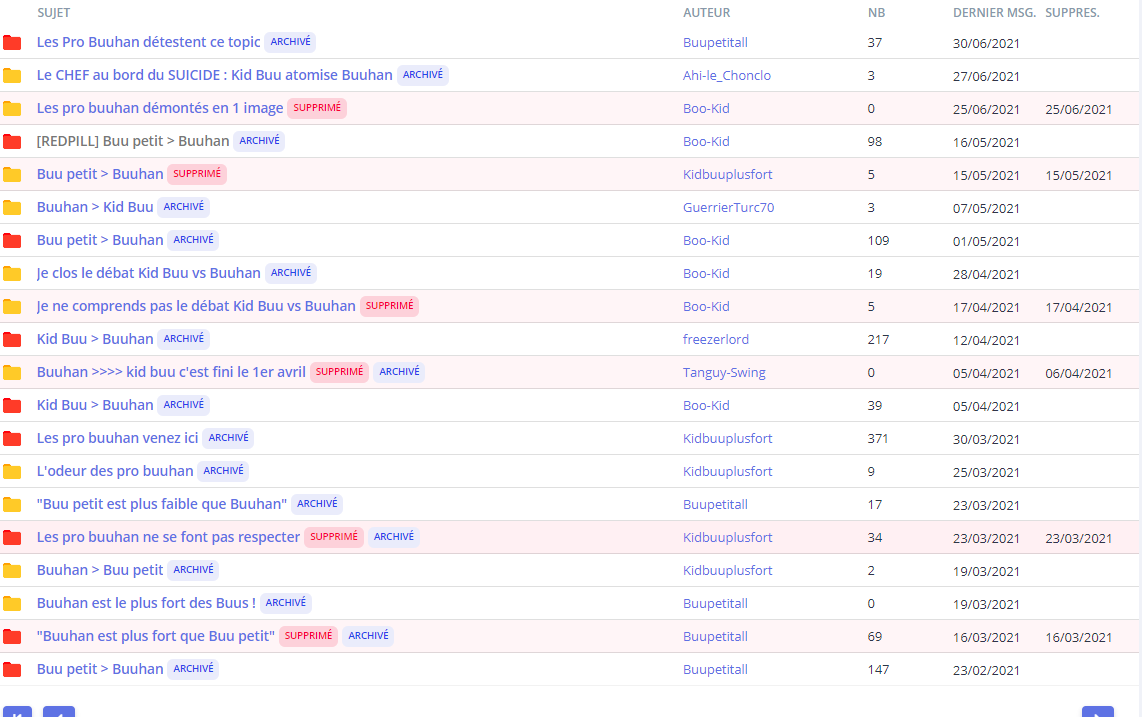This screenshot has width=1142, height=717.
Task: Open the topic "Je clos le débat Kid Buu vs Buuhan"
Action: pos(149,273)
